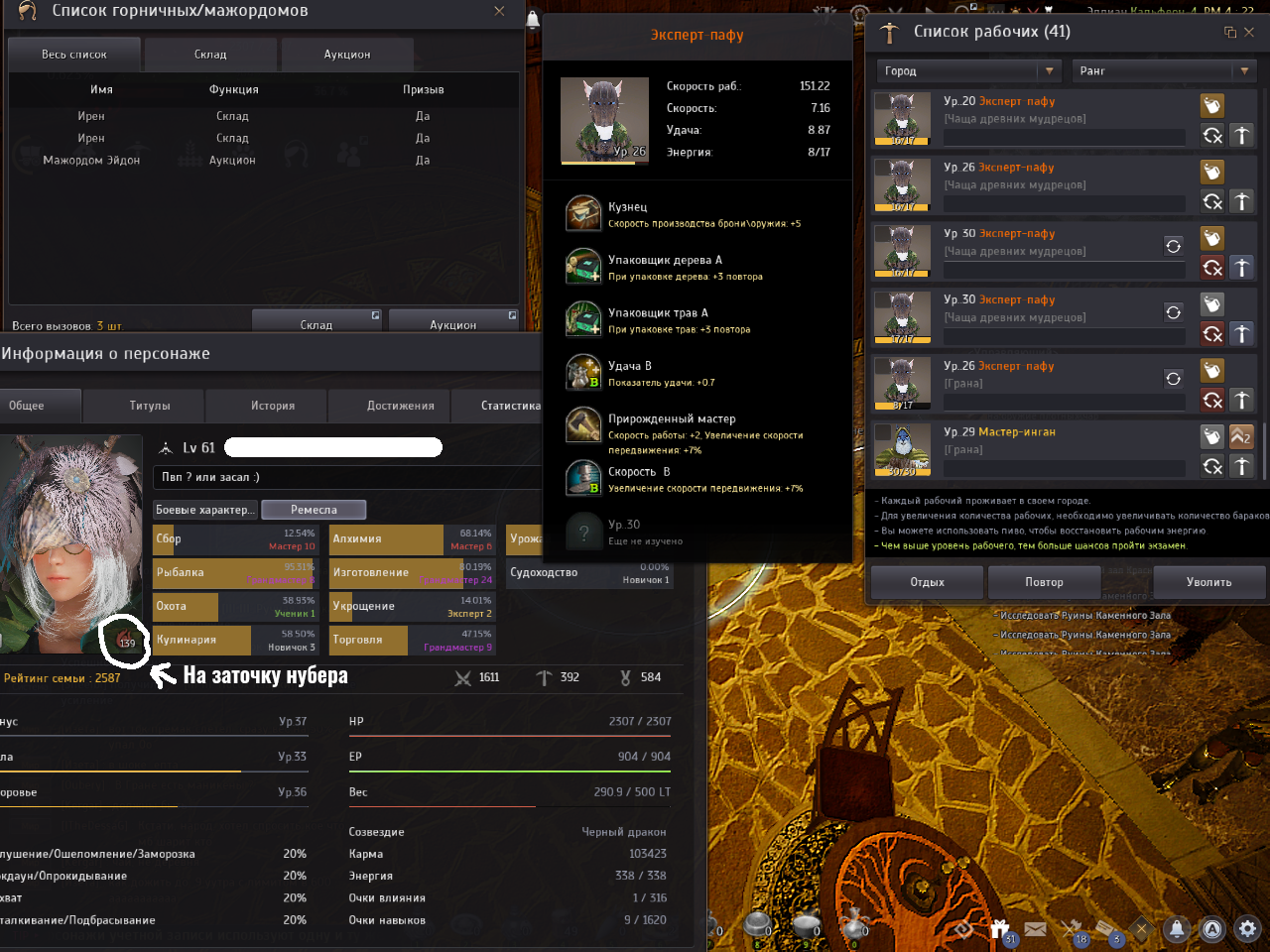Click the Кузнец skill icon
Screen dimensions: 1270x952
pyautogui.click(x=583, y=213)
